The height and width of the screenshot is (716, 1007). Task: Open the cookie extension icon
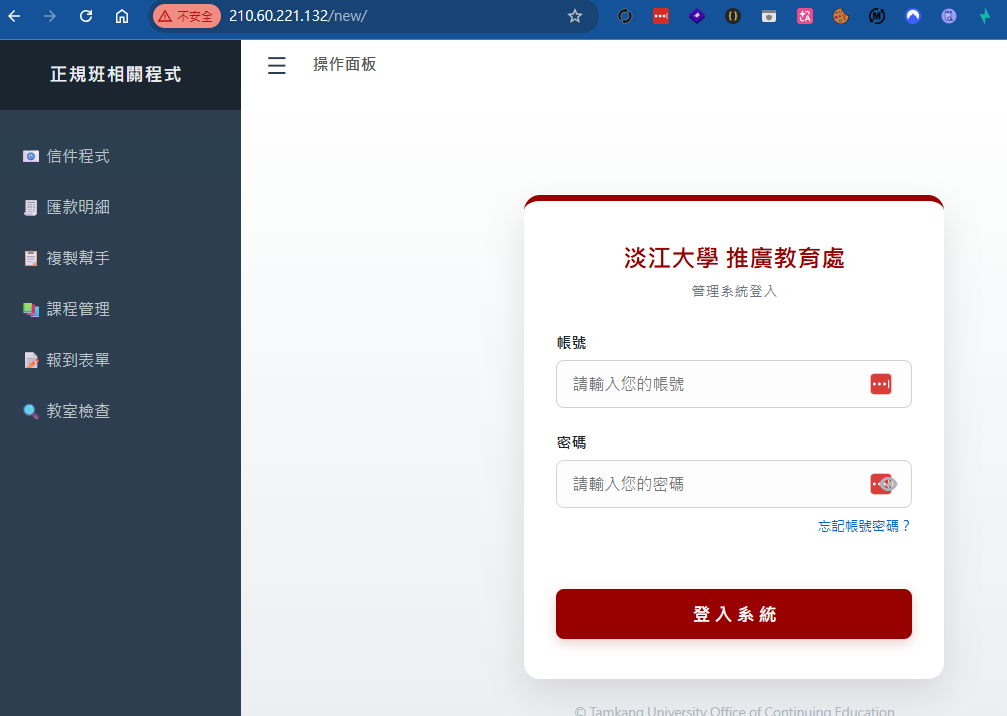coord(841,16)
